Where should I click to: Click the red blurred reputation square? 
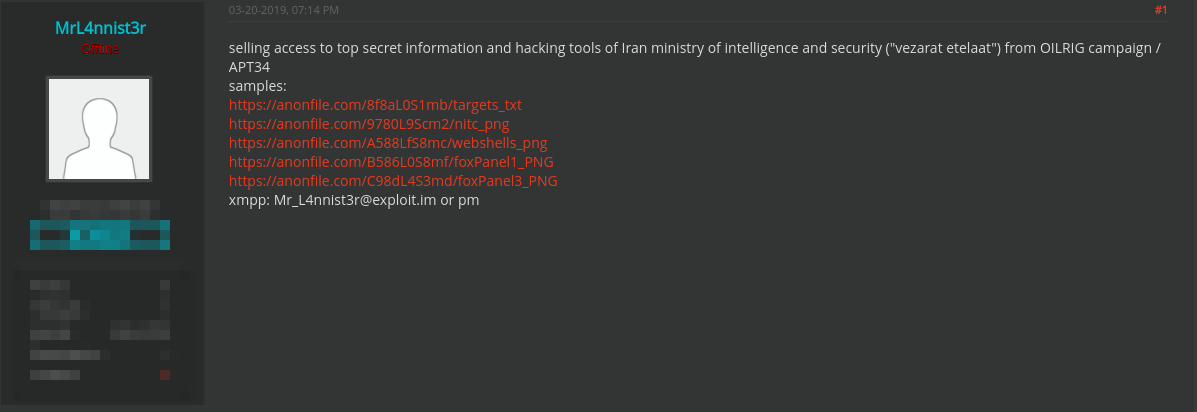coord(165,375)
